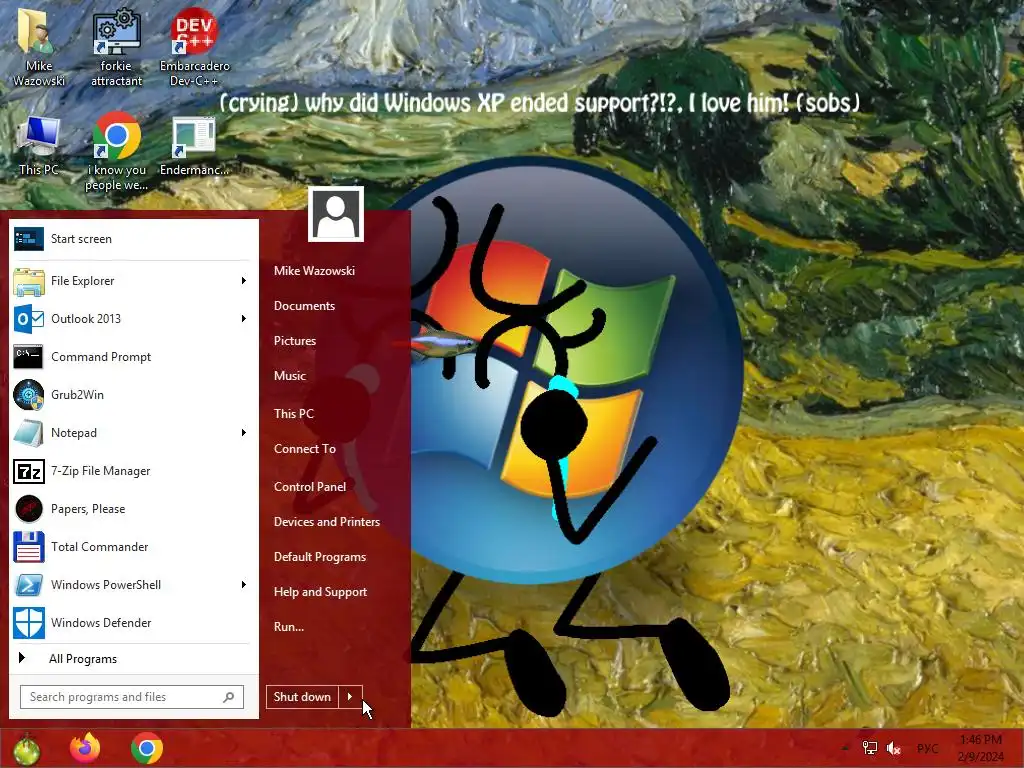This screenshot has width=1024, height=768.
Task: Open Control Panel
Action: pyautogui.click(x=310, y=487)
